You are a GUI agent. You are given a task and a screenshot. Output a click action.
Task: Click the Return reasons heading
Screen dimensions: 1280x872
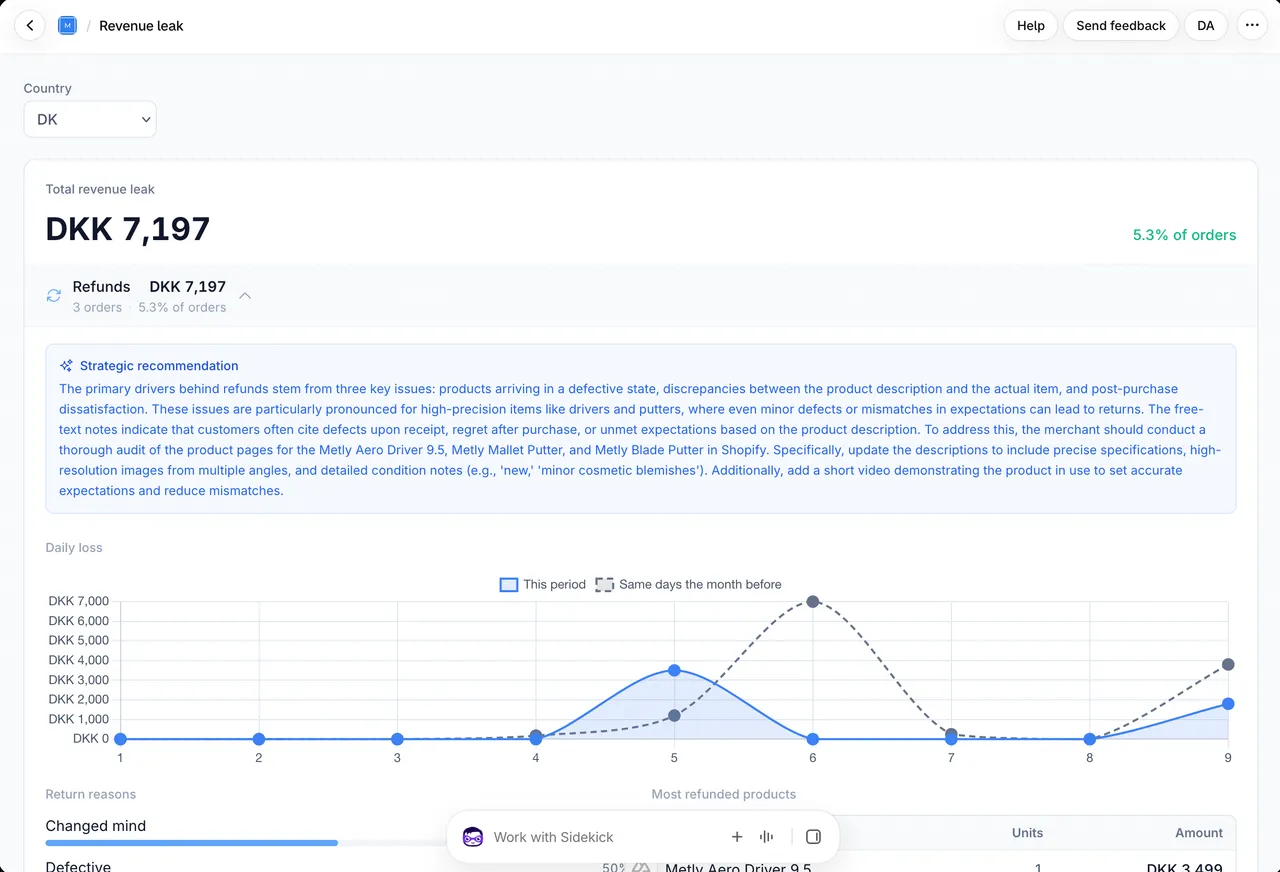[91, 794]
